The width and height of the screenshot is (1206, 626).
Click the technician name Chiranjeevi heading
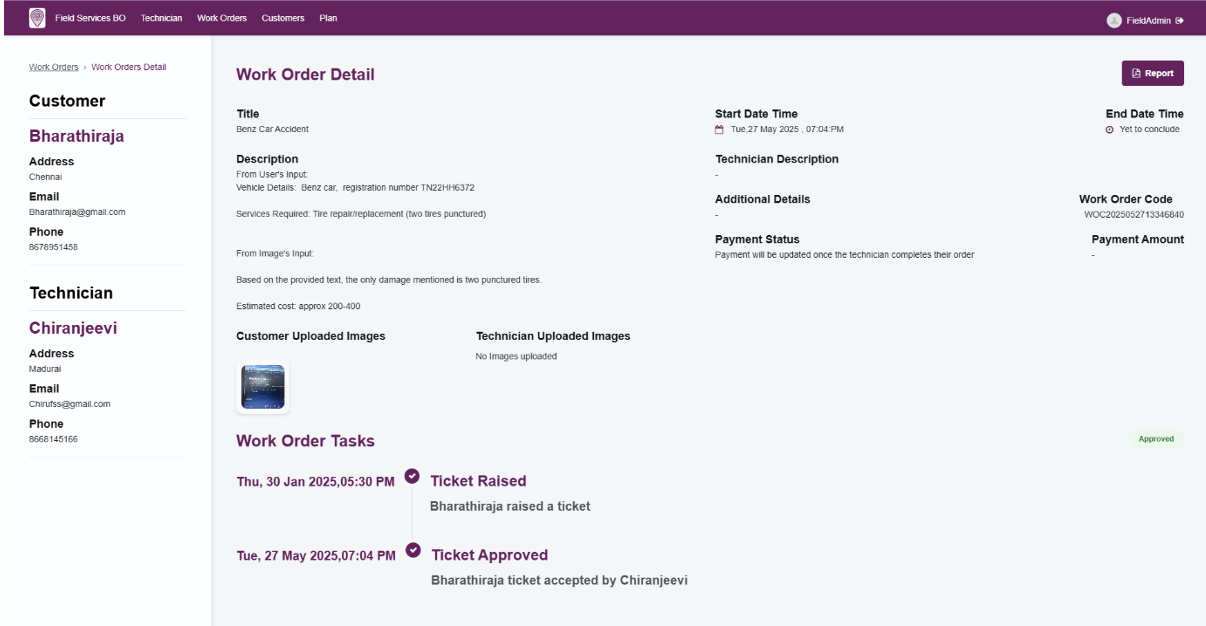(75, 327)
